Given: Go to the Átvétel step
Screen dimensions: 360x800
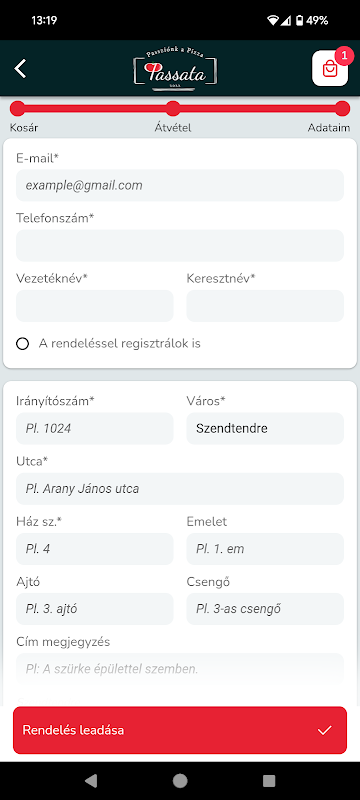Looking at the screenshot, I should [173, 108].
